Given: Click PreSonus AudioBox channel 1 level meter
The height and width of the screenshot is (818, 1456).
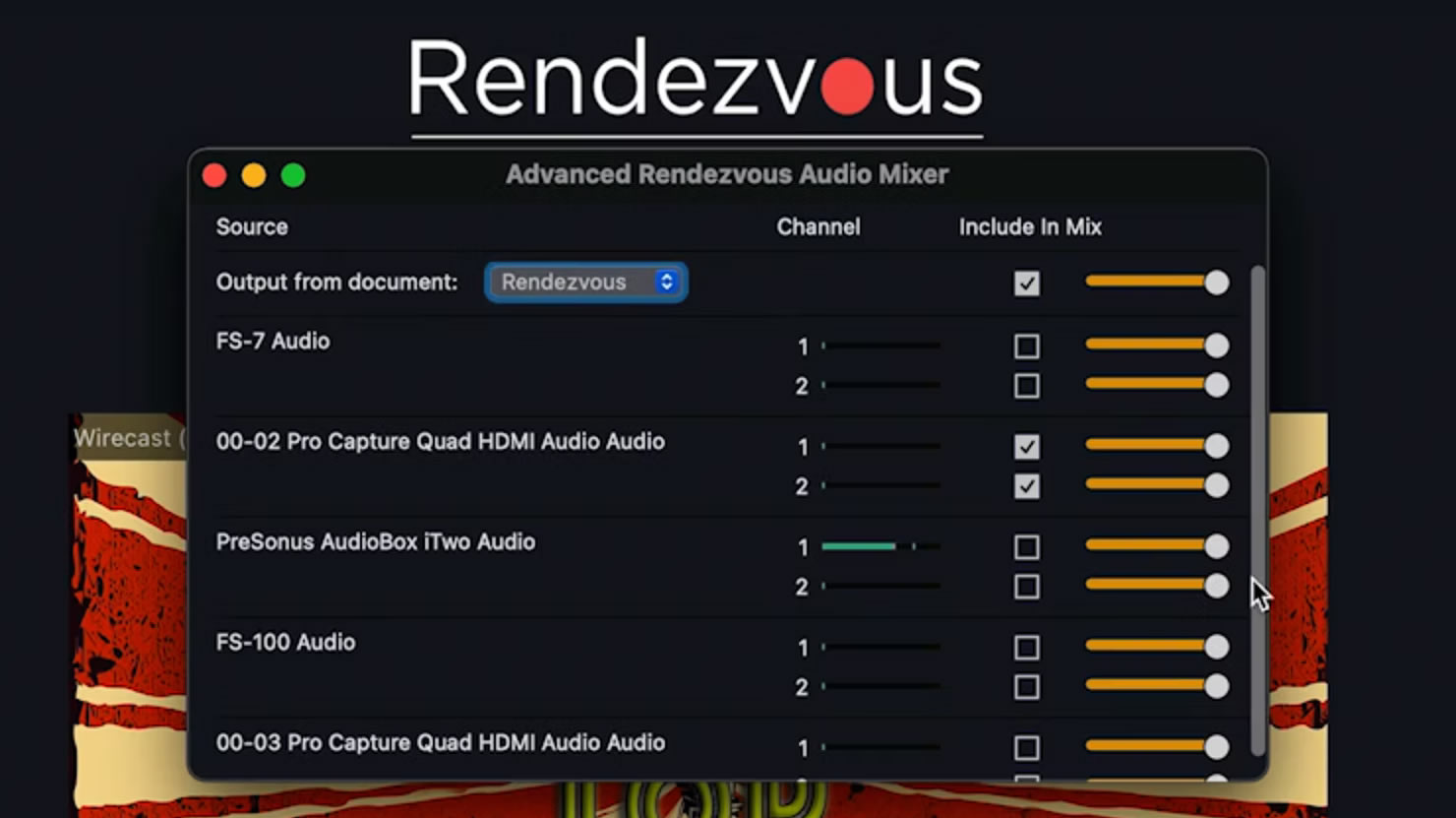Looking at the screenshot, I should coord(880,546).
